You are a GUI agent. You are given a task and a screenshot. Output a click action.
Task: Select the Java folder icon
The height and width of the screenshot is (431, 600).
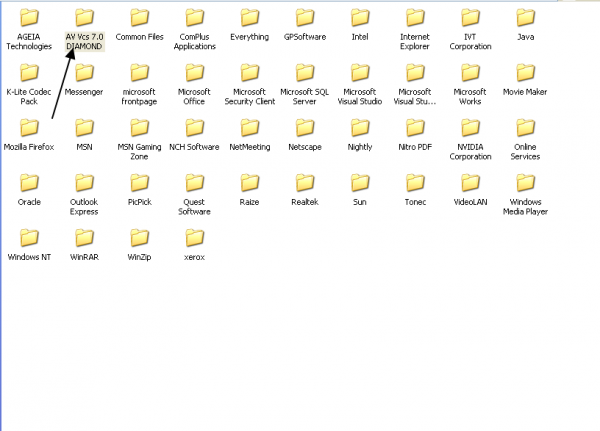coord(525,18)
